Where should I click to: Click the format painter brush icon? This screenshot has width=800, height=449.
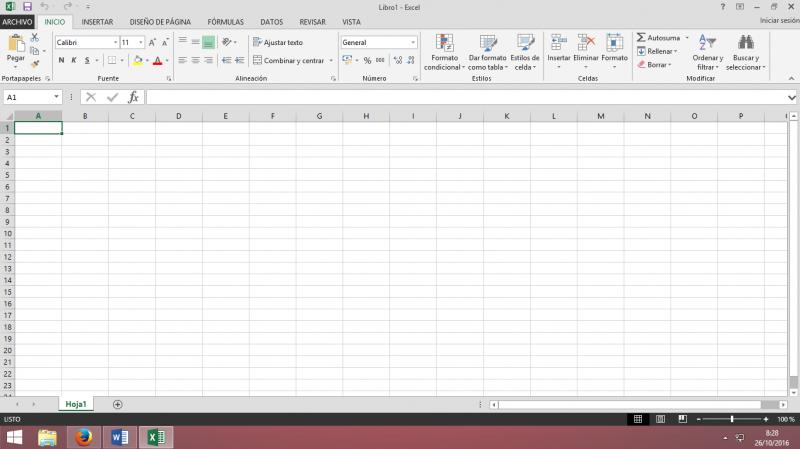pyautogui.click(x=35, y=64)
